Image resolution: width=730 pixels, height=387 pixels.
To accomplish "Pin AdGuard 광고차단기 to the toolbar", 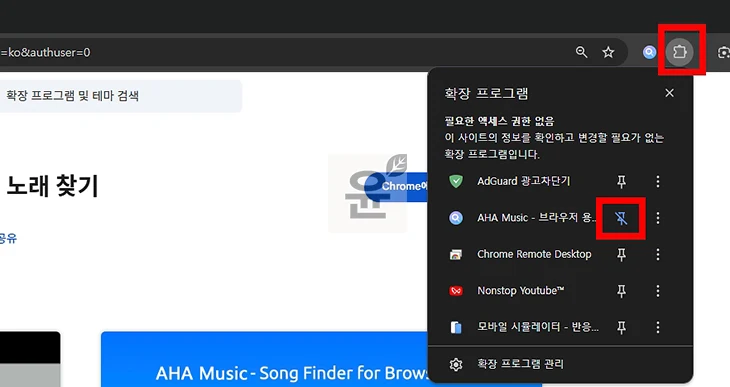I will pos(622,181).
